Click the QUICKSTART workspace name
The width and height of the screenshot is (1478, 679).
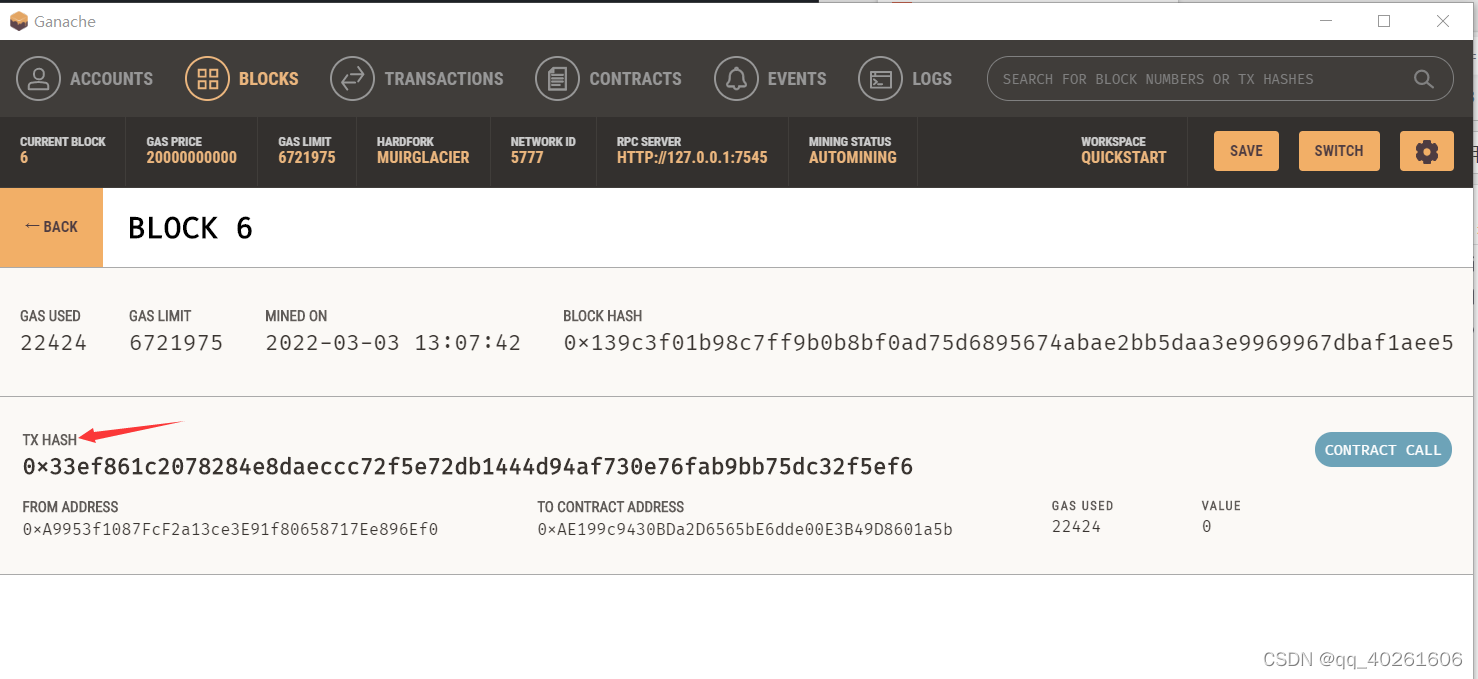click(x=1124, y=157)
